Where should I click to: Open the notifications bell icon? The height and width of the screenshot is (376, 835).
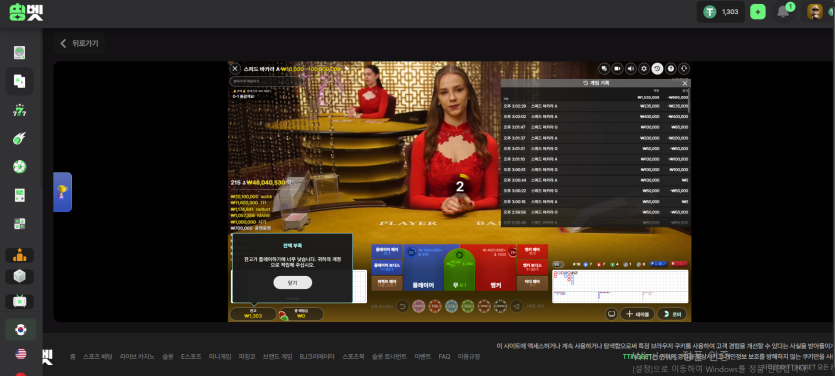[x=783, y=12]
